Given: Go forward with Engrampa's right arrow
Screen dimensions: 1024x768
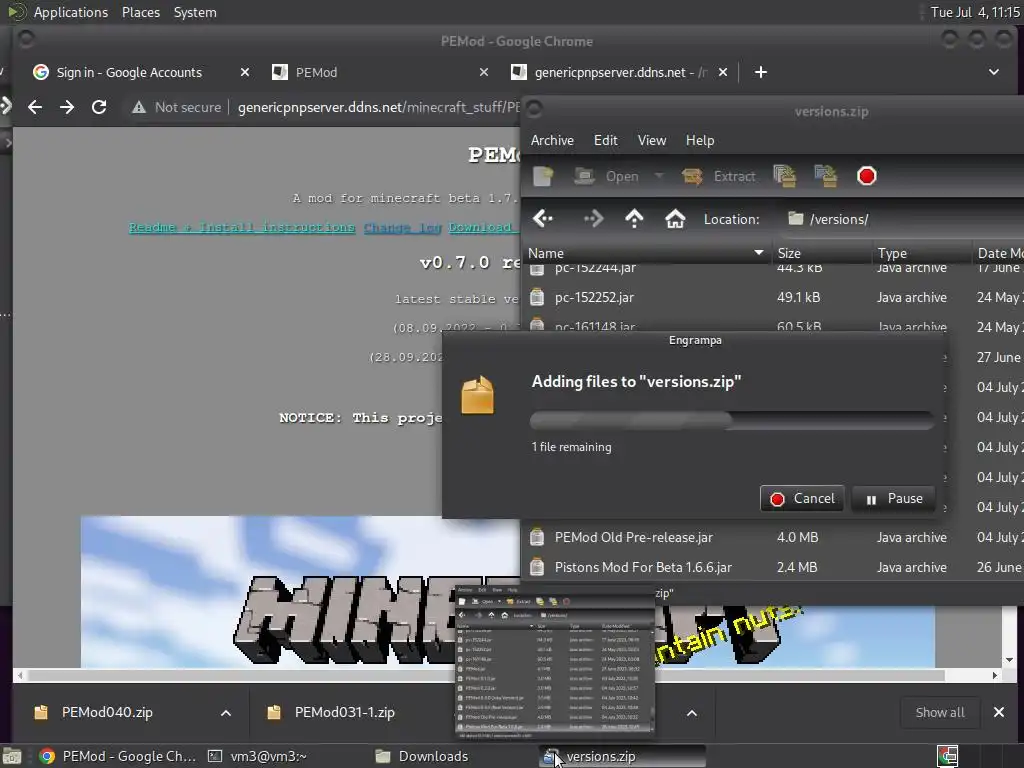Looking at the screenshot, I should pyautogui.click(x=593, y=219).
